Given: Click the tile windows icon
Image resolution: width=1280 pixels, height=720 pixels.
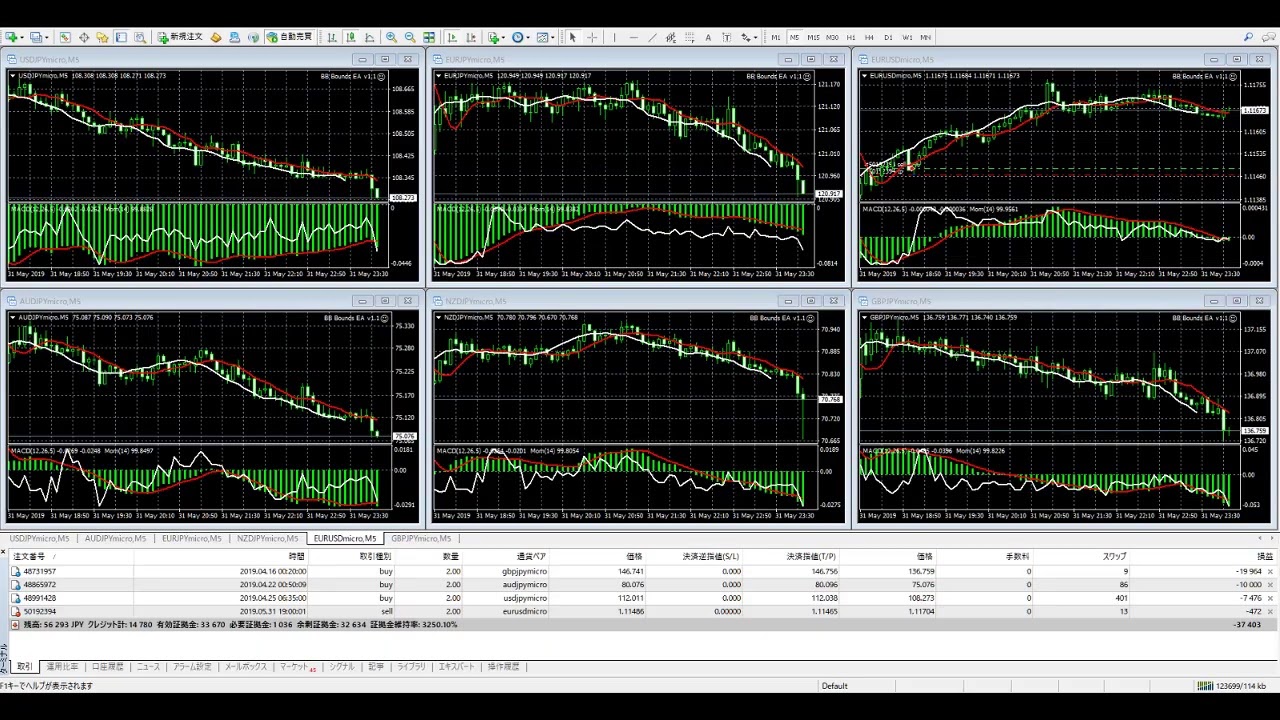Looking at the screenshot, I should click(x=429, y=37).
